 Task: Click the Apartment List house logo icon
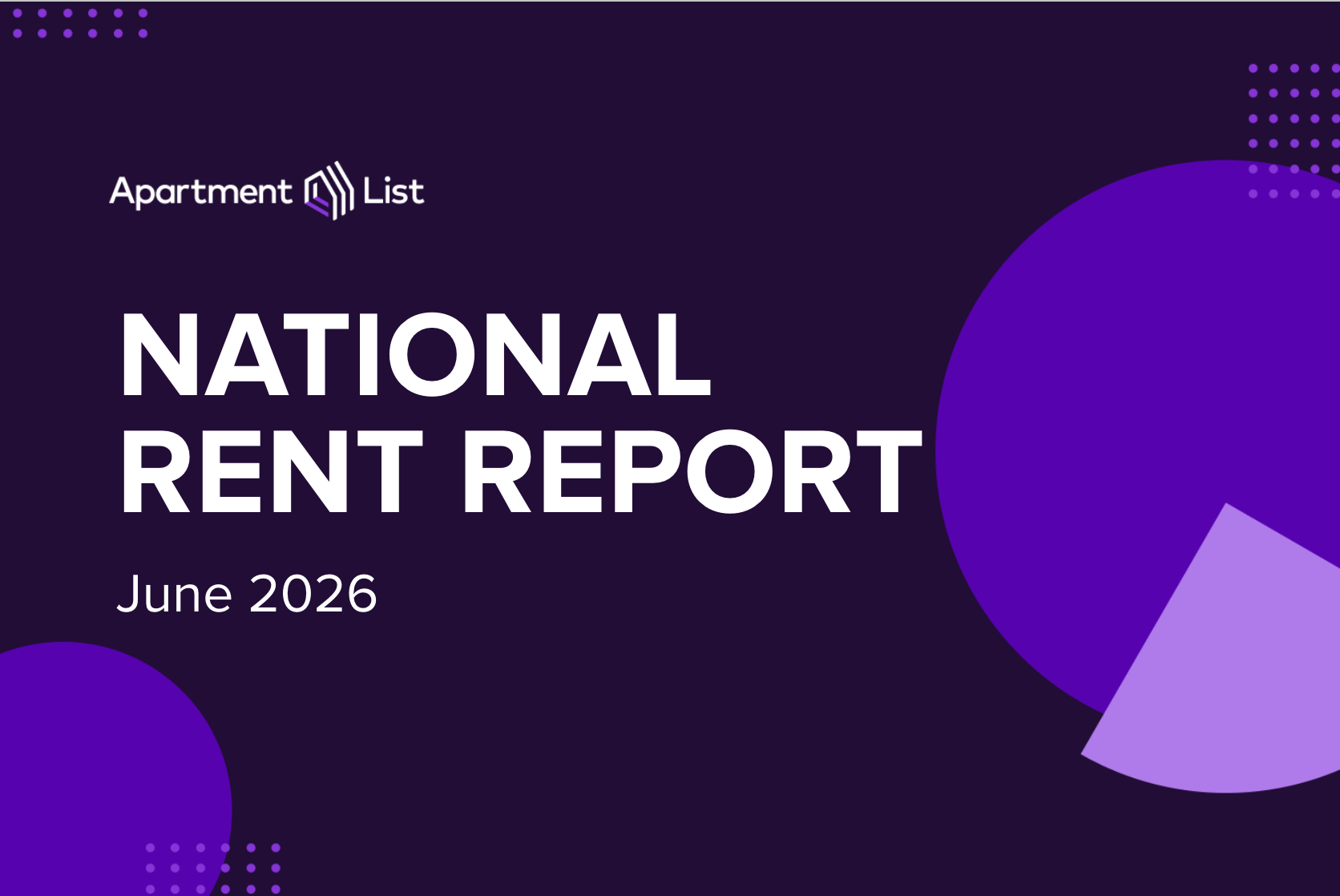click(329, 191)
